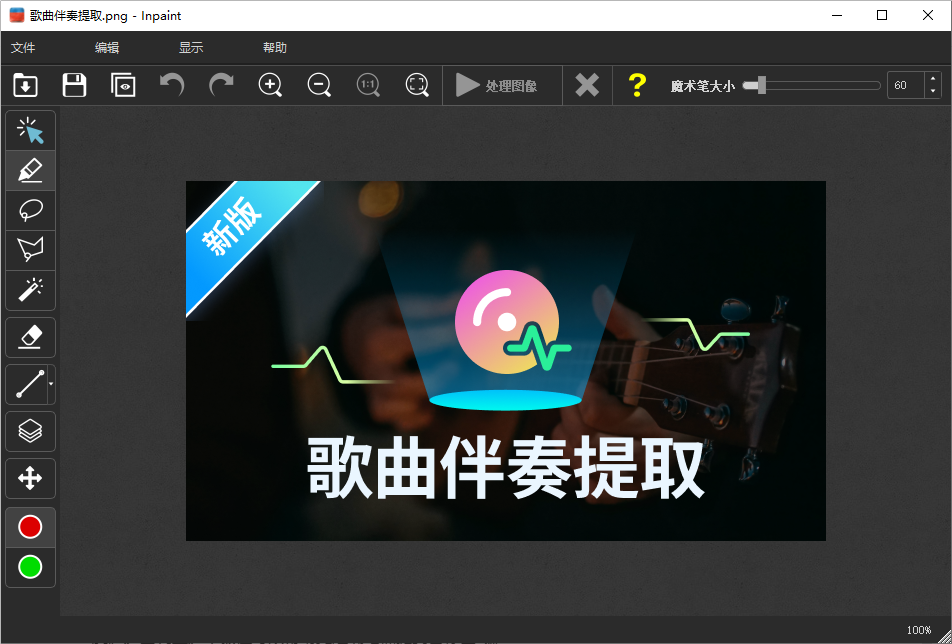Undo the last action
The image size is (952, 644).
(171, 85)
